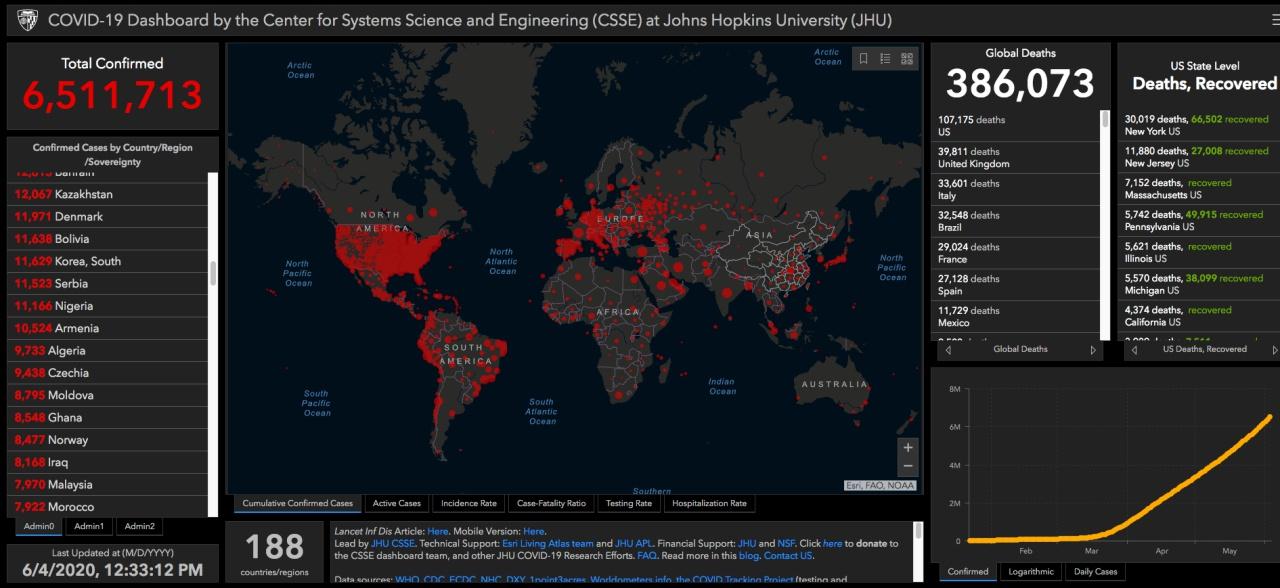Select Malaysia in the country list
Screen dimensions: 1280x588
click(107, 485)
